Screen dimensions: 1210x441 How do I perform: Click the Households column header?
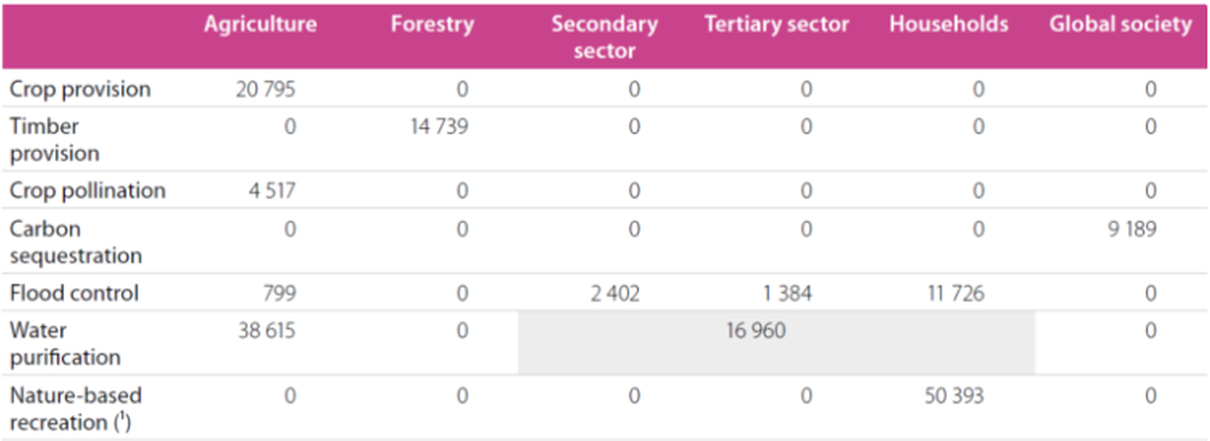(x=948, y=25)
